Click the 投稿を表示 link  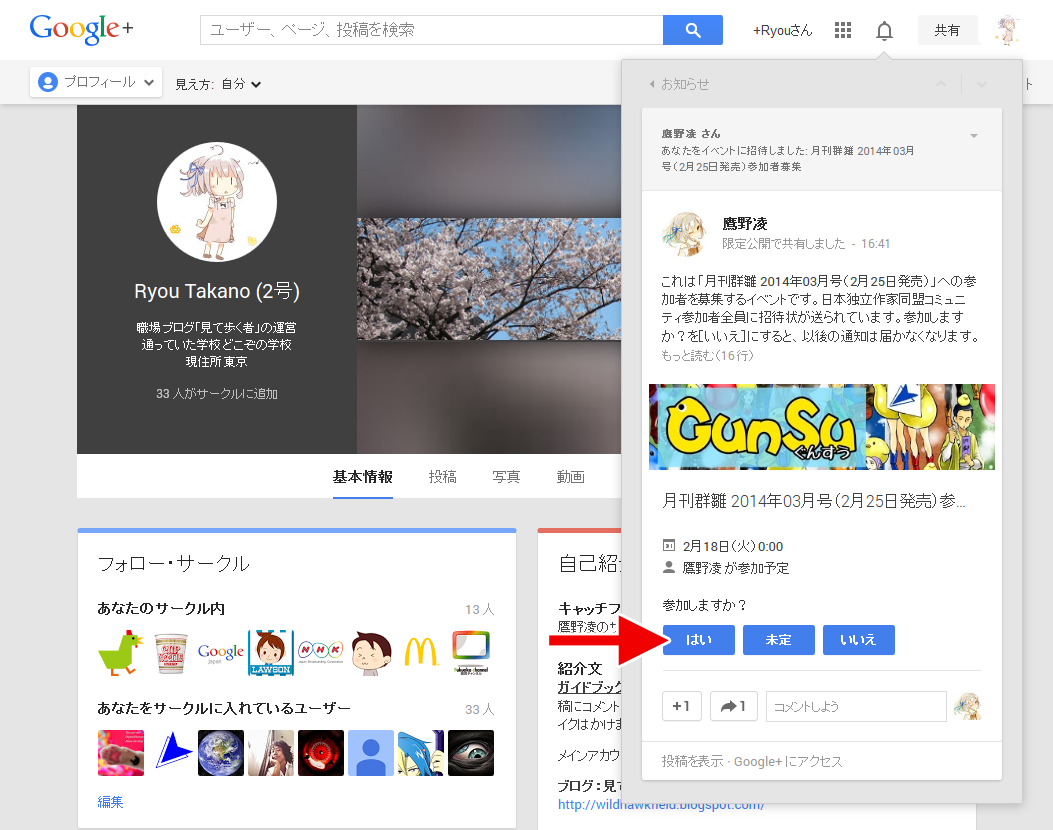click(x=692, y=762)
